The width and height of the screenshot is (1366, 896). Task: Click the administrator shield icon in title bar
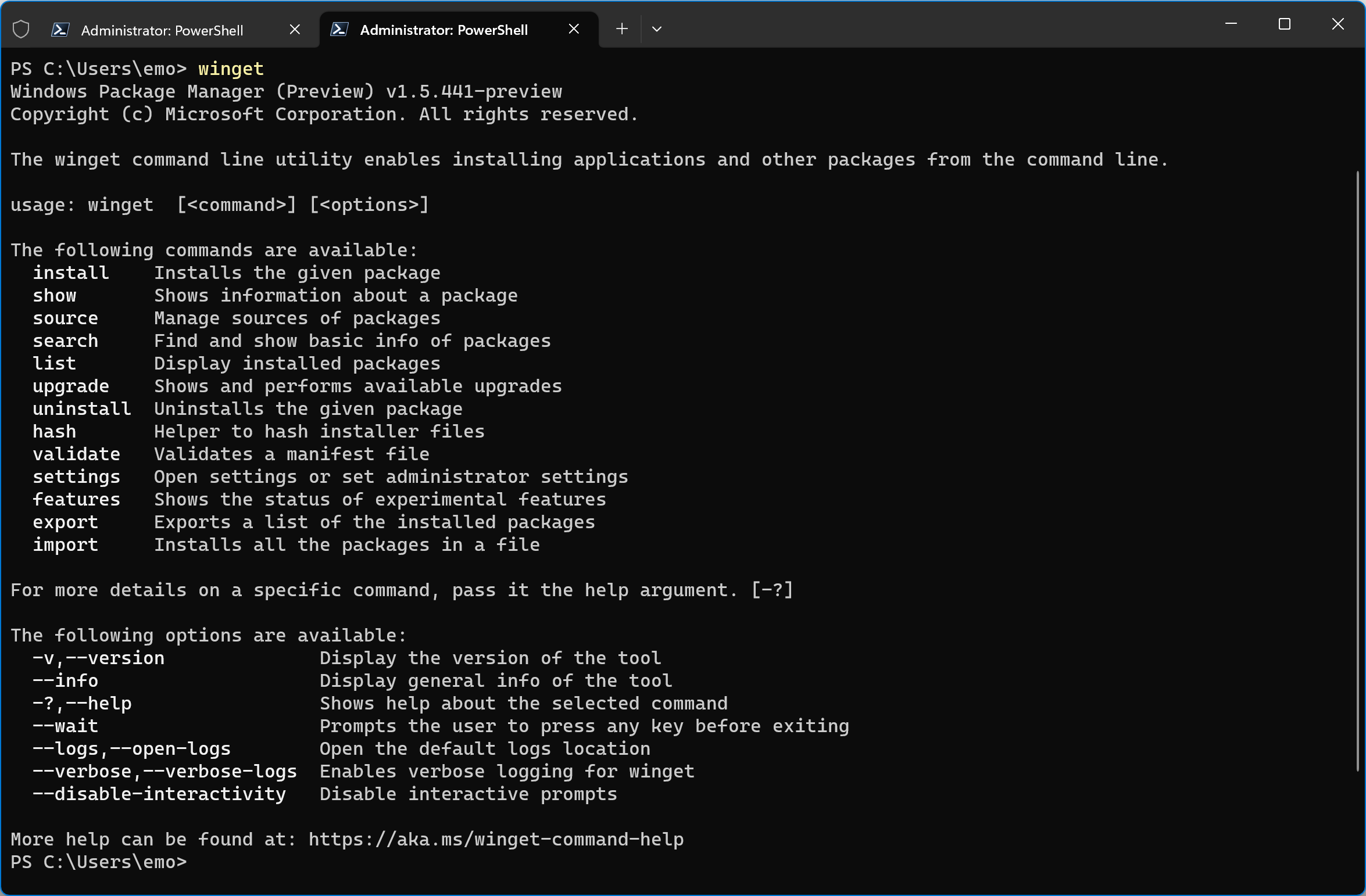[21, 29]
